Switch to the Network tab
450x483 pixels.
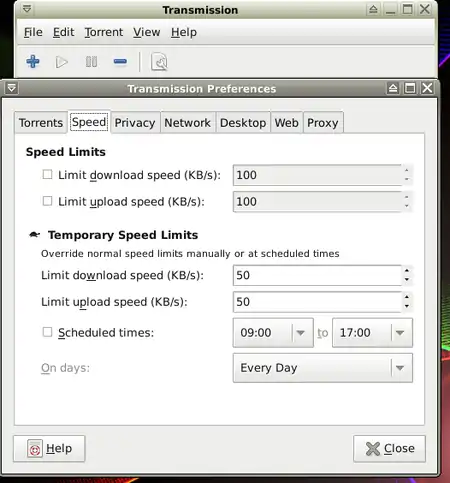tap(187, 123)
